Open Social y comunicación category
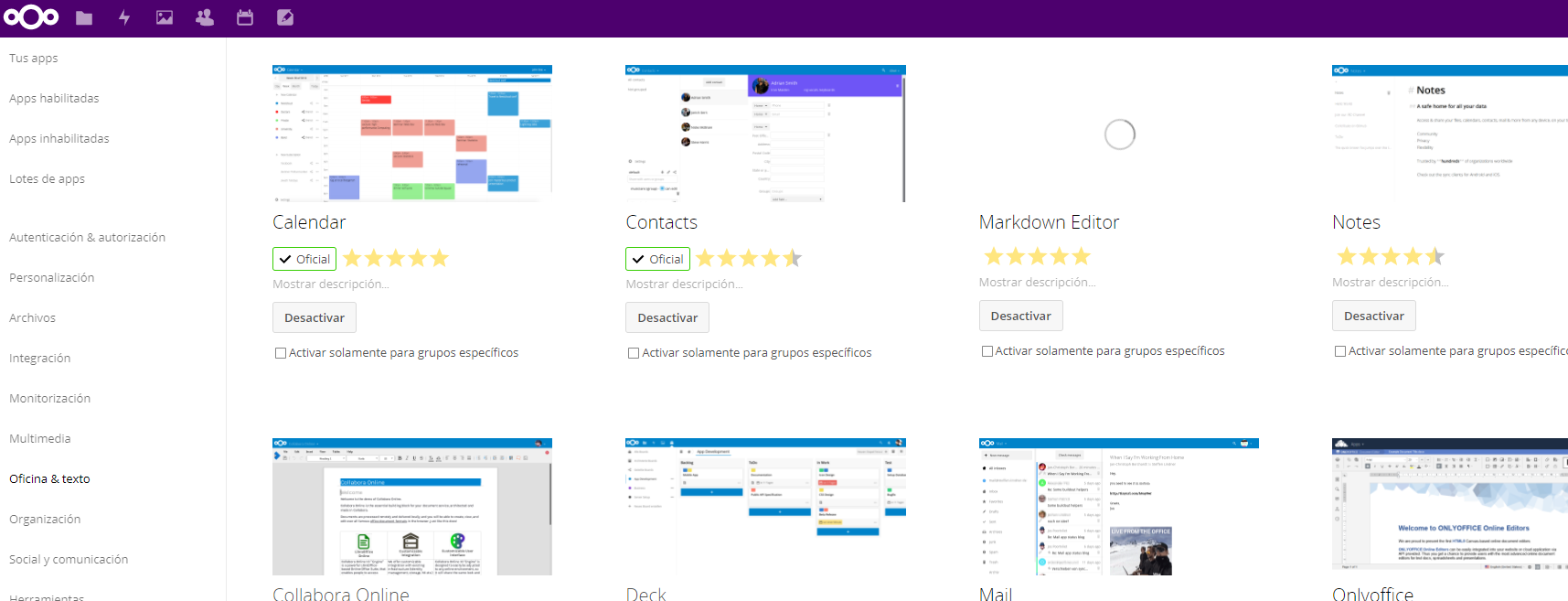 tap(69, 559)
